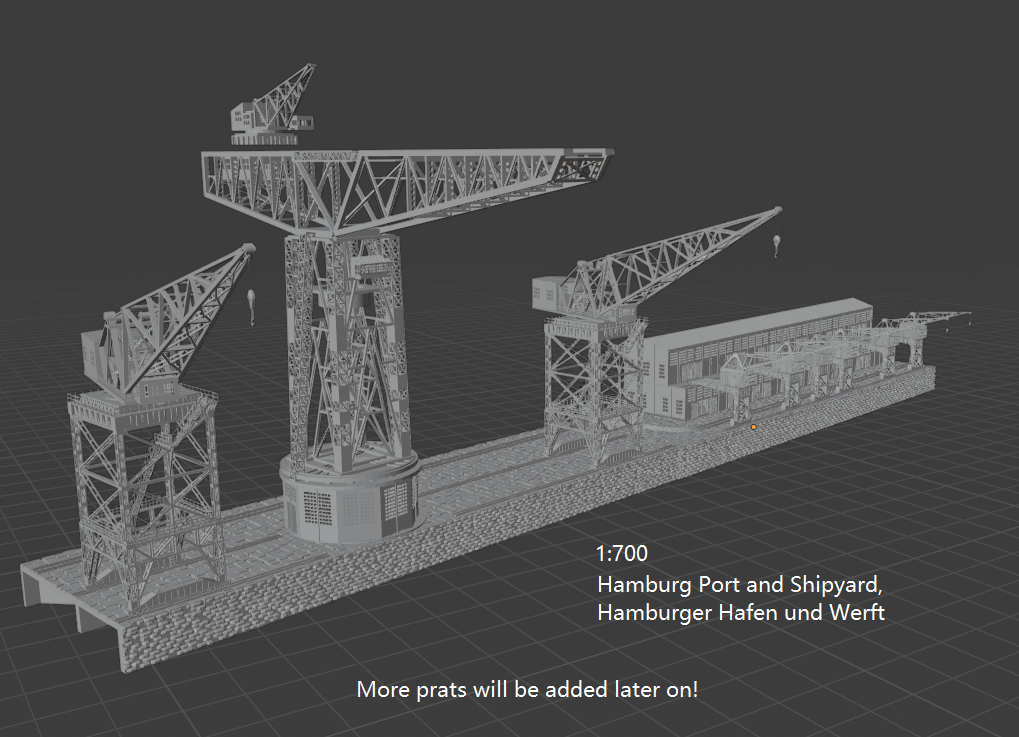Click the hanging hook below the middle crane
Image resolution: width=1019 pixels, height=737 pixels.
(776, 245)
